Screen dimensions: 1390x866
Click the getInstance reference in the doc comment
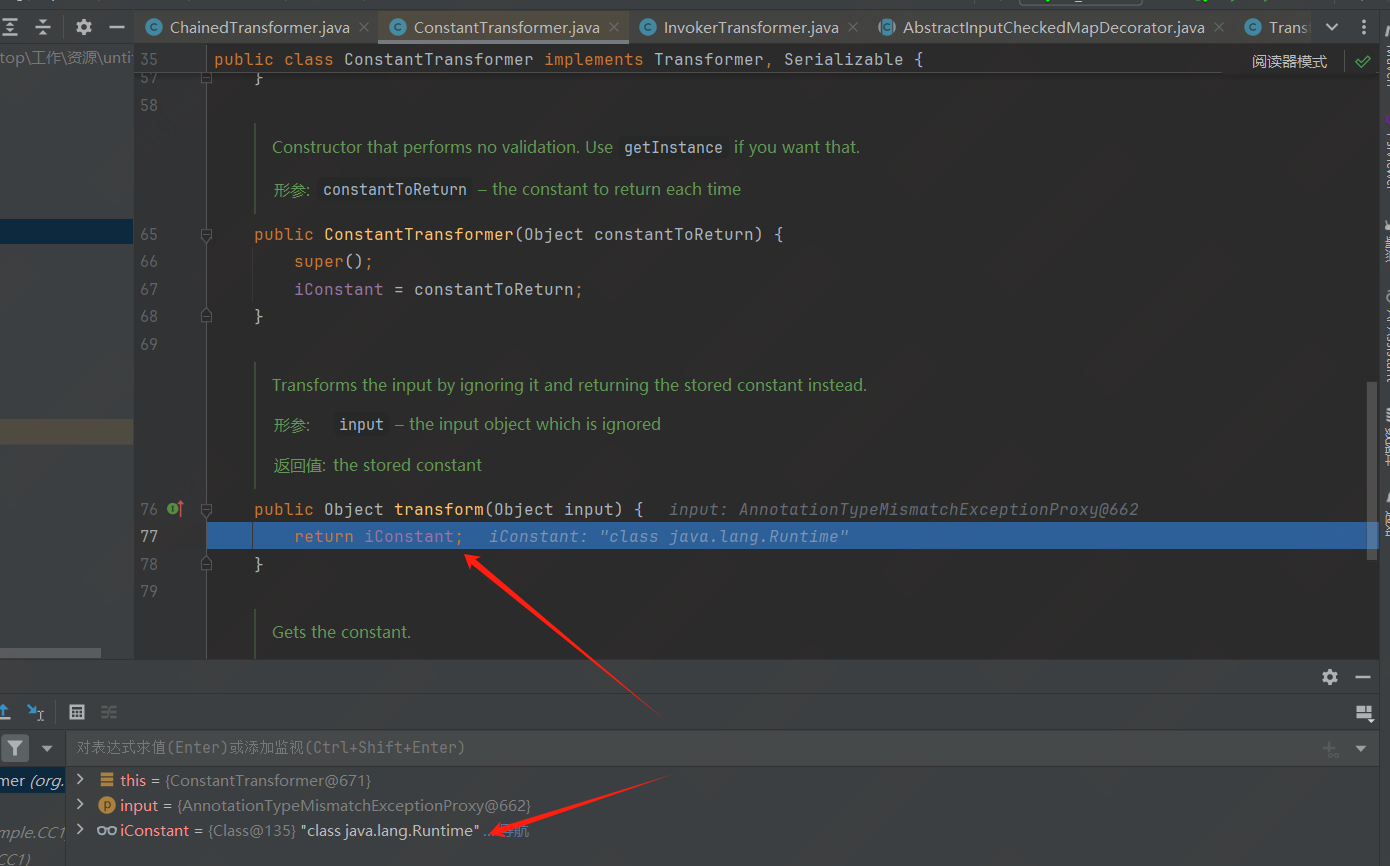[x=673, y=148]
